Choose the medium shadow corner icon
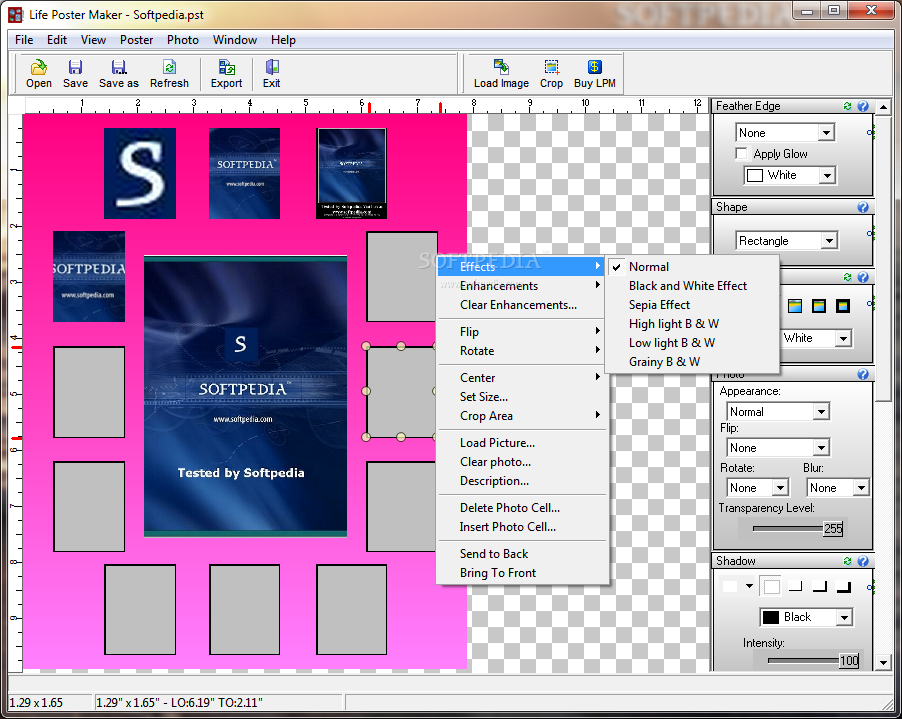This screenshot has width=902, height=719. (x=820, y=587)
